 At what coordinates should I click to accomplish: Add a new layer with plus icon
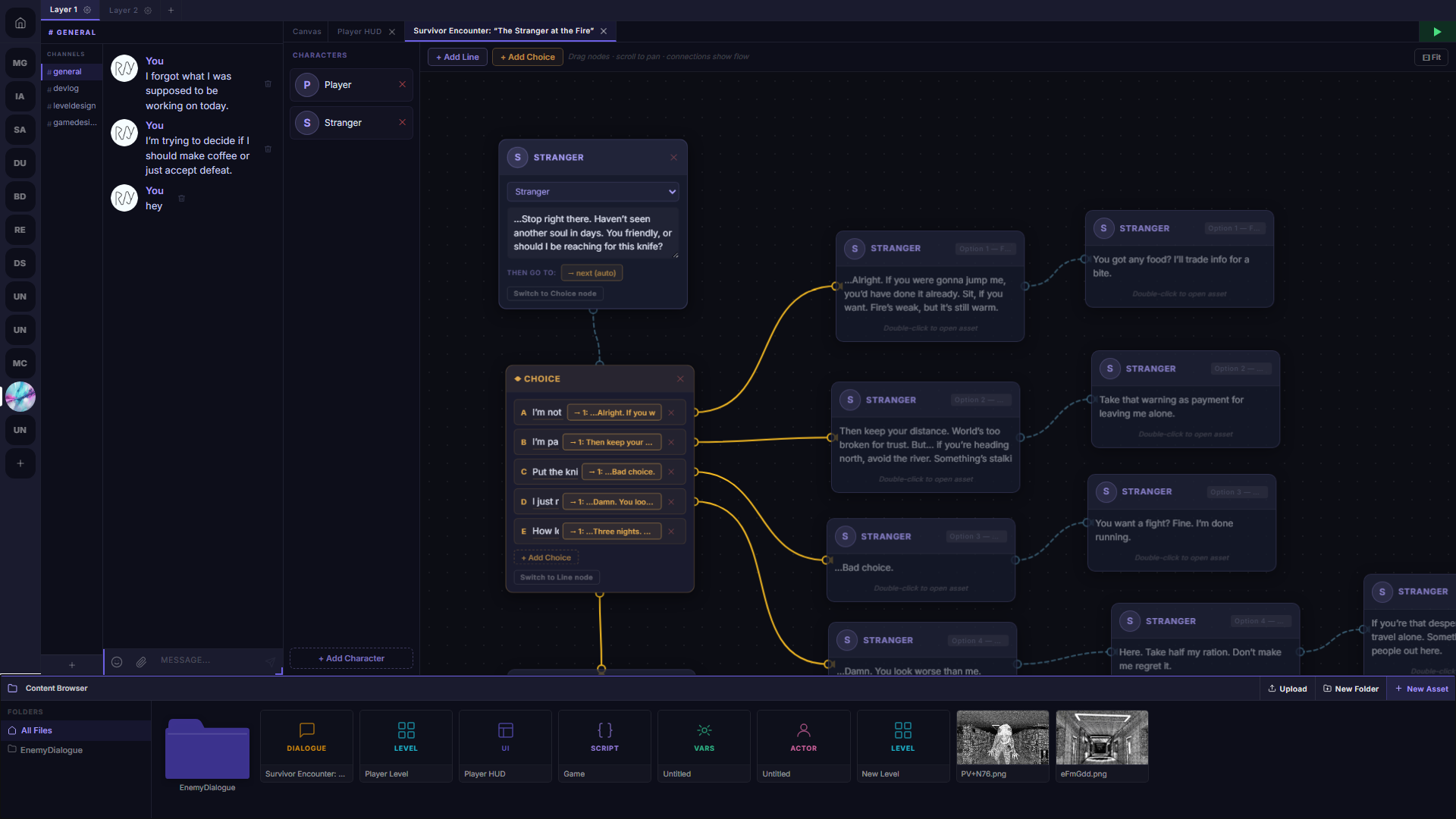[171, 11]
